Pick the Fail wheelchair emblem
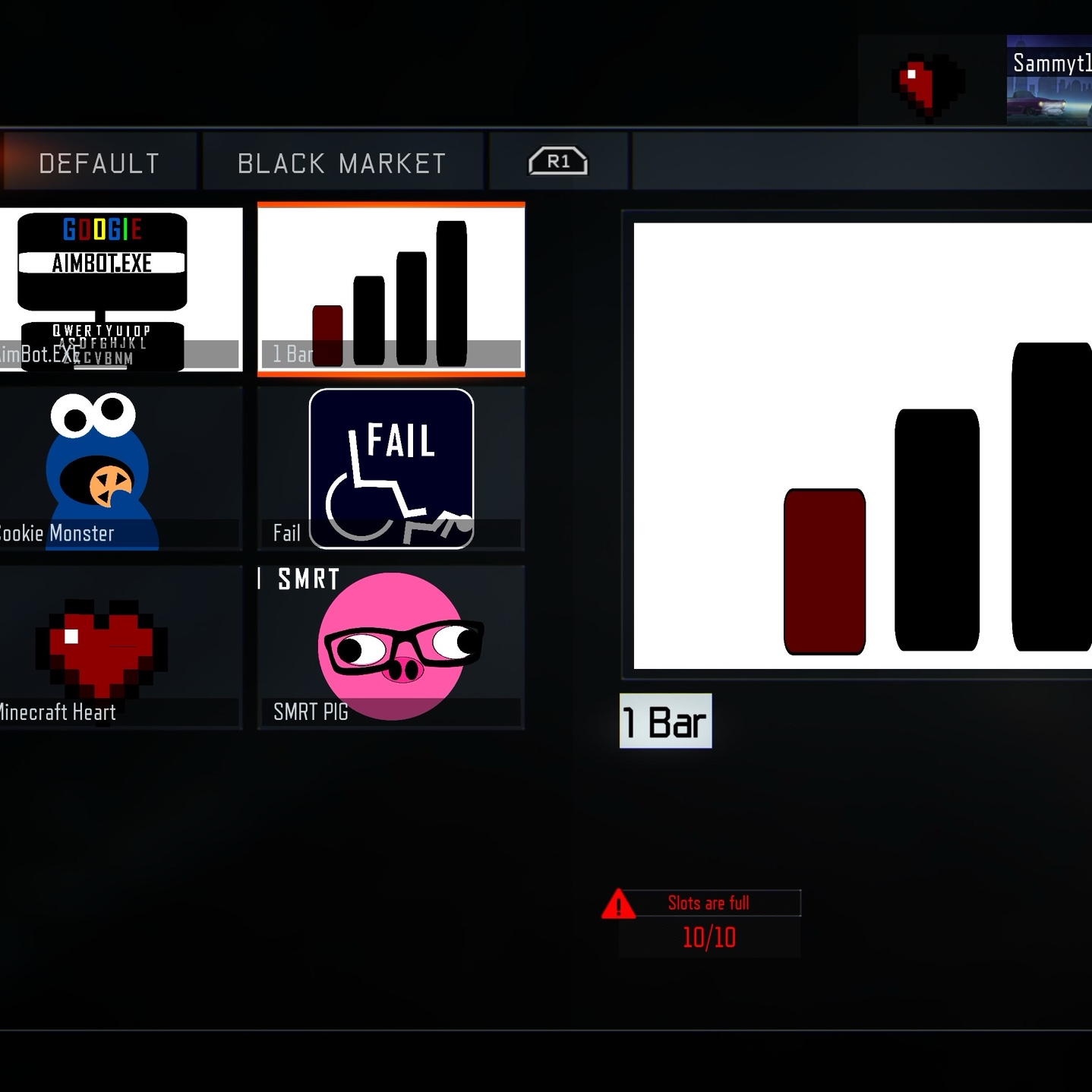The height and width of the screenshot is (1092, 1092). [391, 469]
